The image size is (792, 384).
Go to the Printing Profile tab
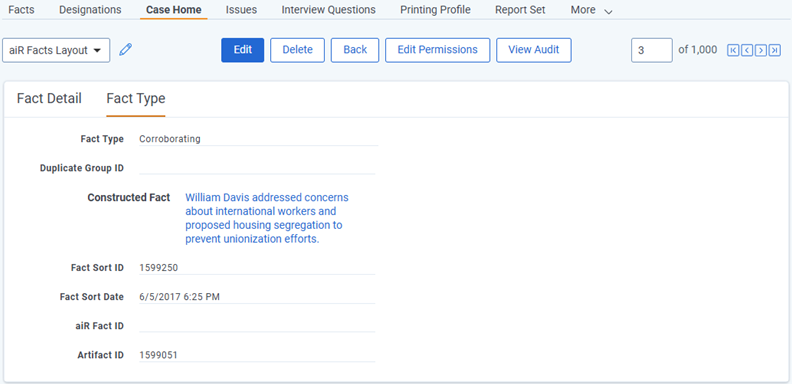coord(435,10)
